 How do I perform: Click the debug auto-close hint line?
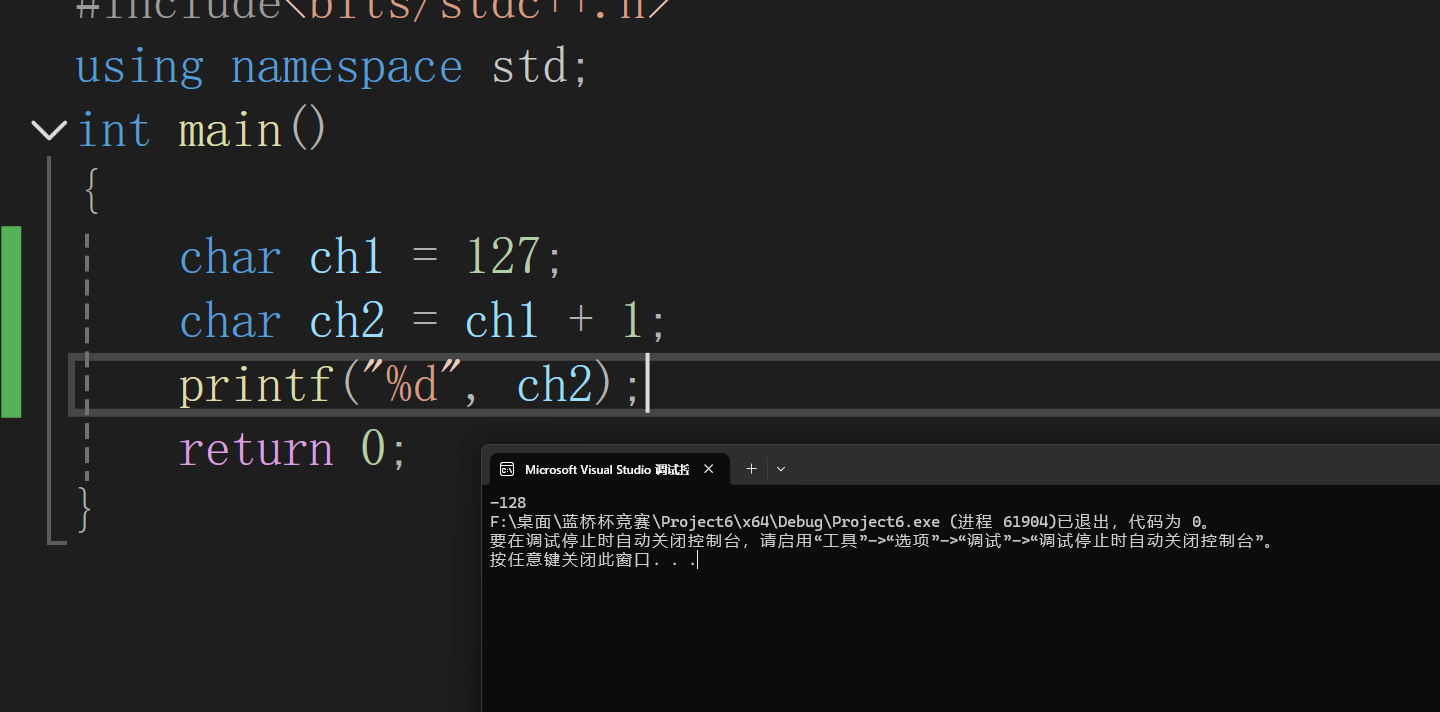pyautogui.click(x=883, y=541)
